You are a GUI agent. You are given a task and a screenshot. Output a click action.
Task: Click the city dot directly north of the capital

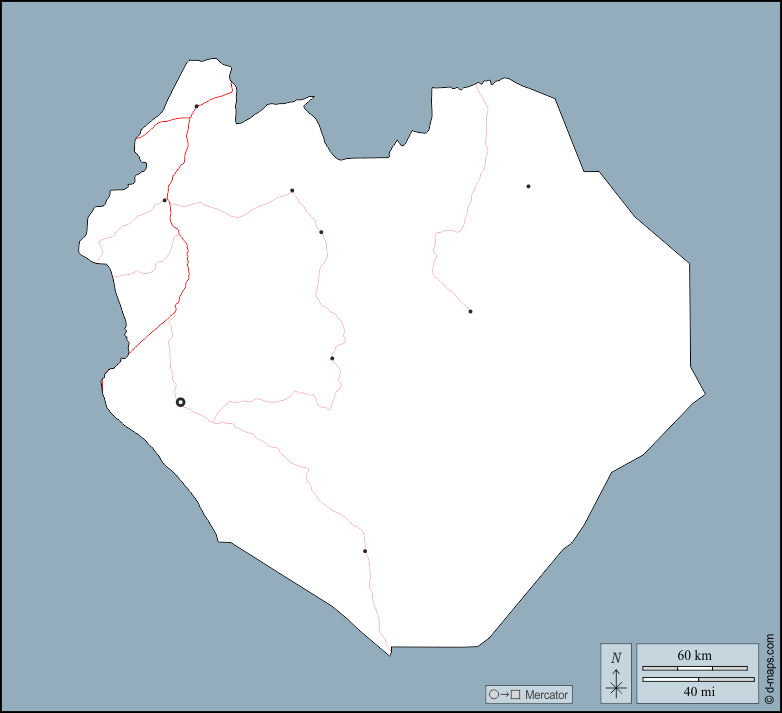tap(165, 200)
